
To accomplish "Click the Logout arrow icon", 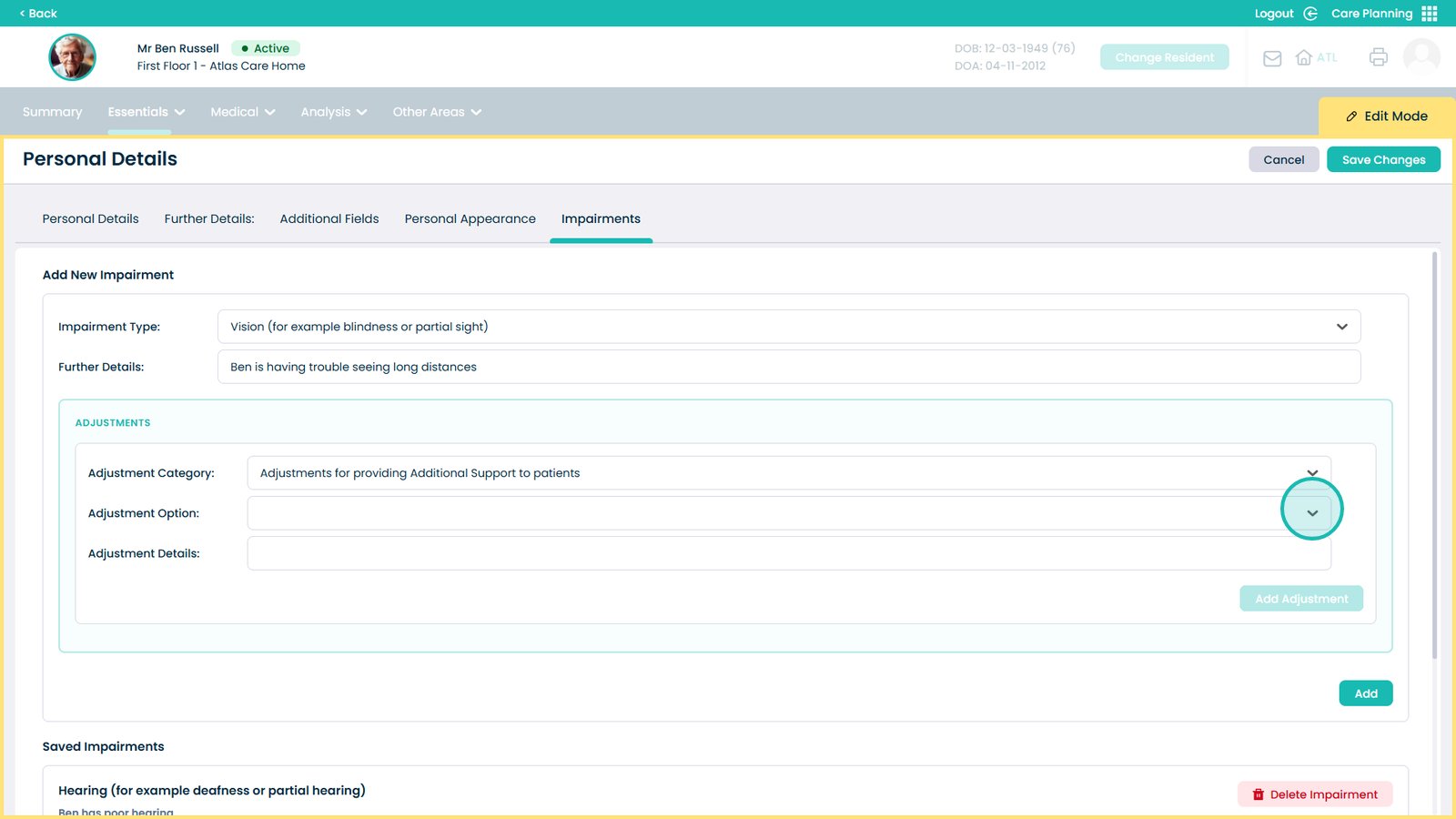I will pos(1310,14).
